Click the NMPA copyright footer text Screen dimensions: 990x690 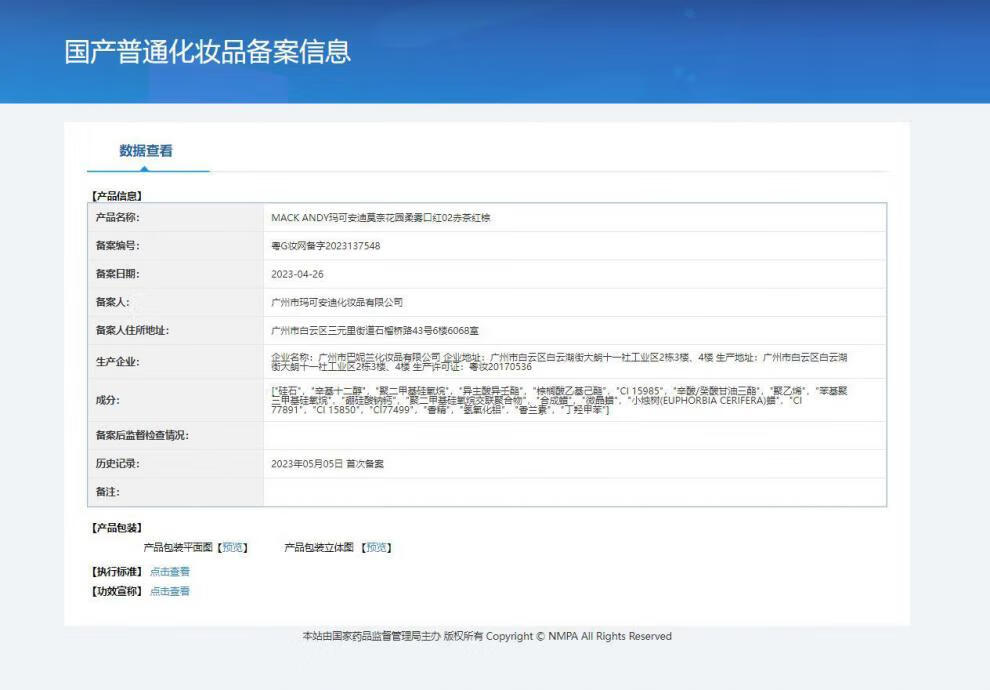[x=487, y=636]
